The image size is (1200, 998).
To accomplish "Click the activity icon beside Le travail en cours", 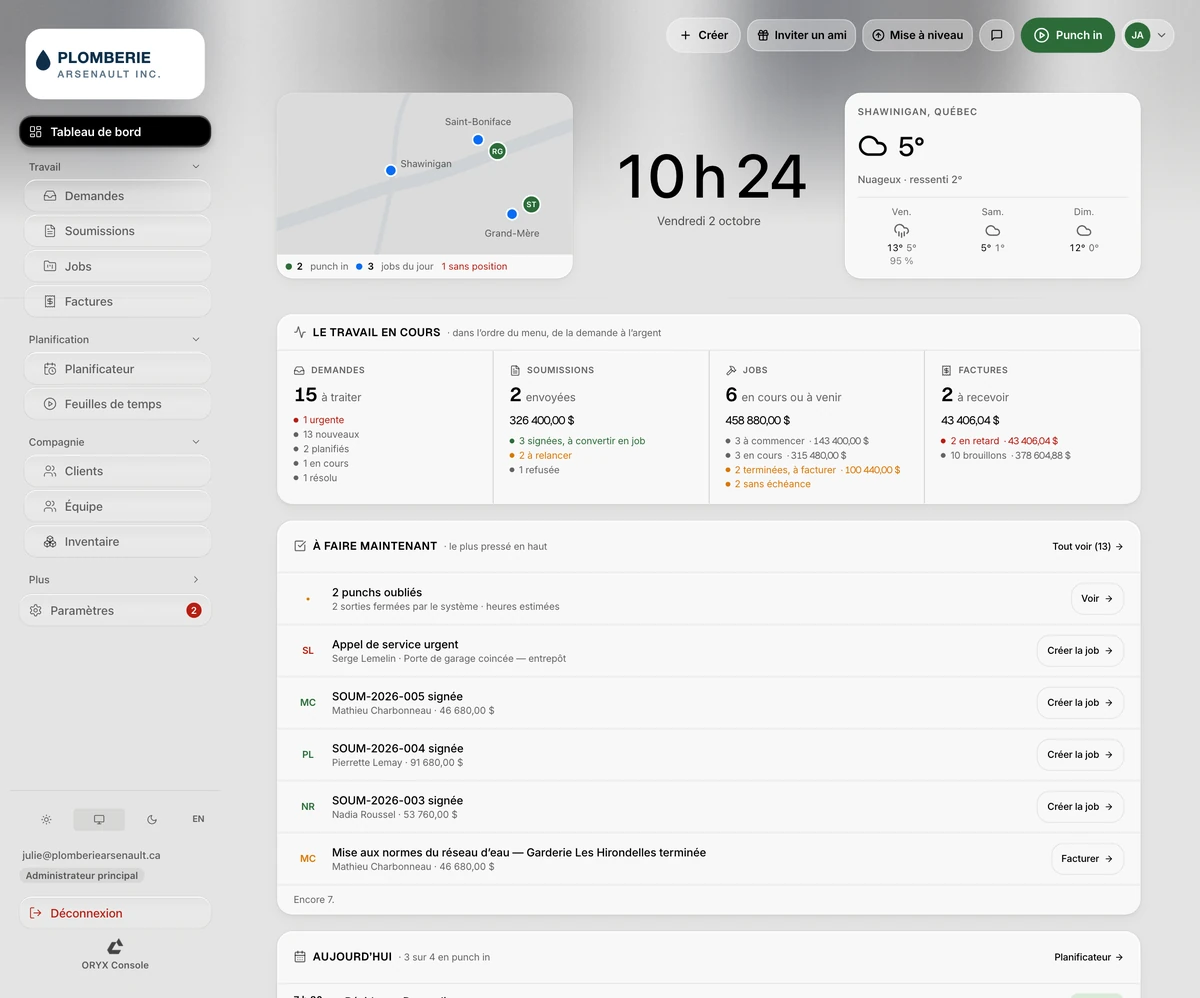I will click(300, 332).
